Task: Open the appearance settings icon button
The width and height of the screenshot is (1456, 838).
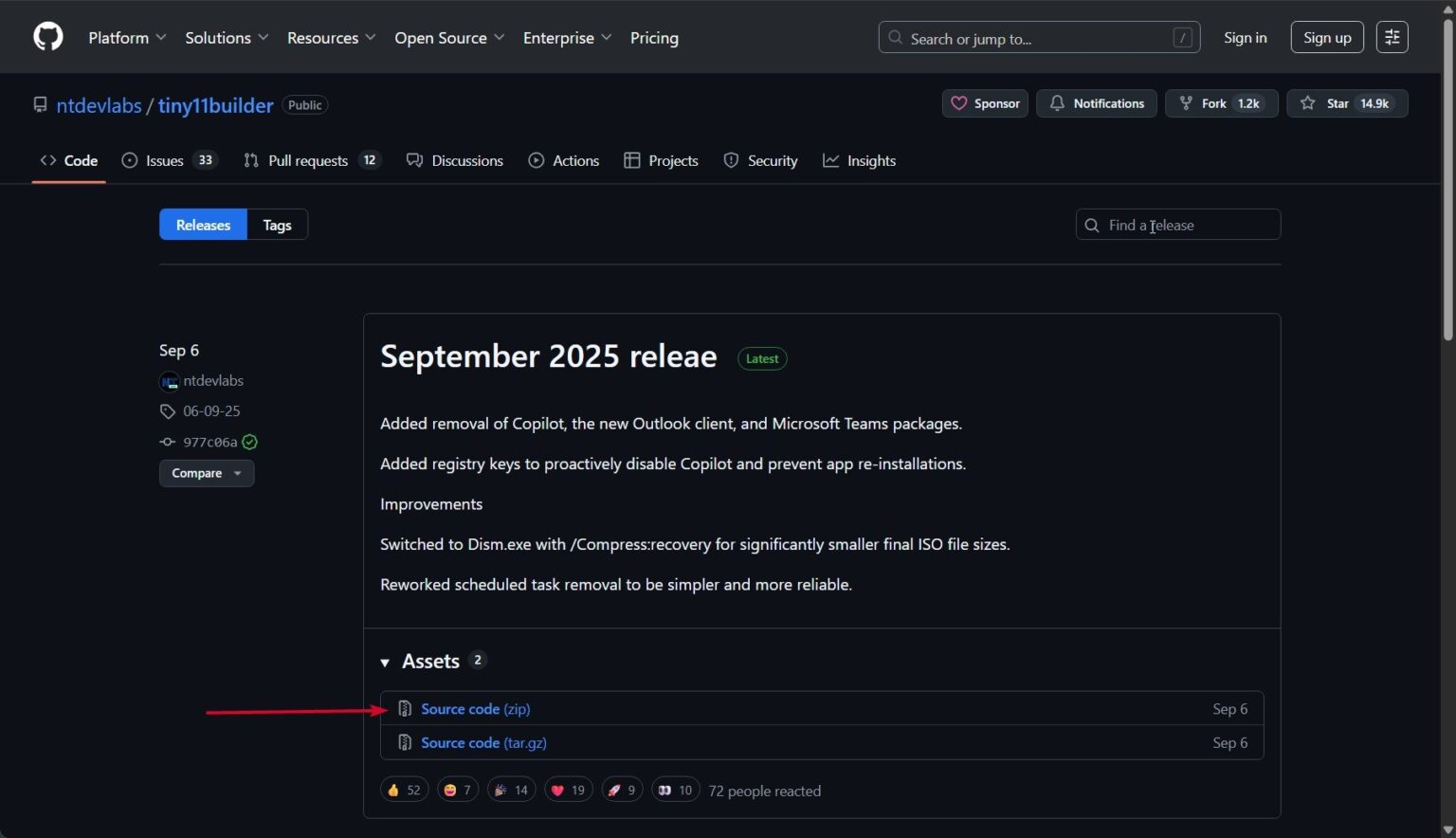Action: tap(1392, 37)
